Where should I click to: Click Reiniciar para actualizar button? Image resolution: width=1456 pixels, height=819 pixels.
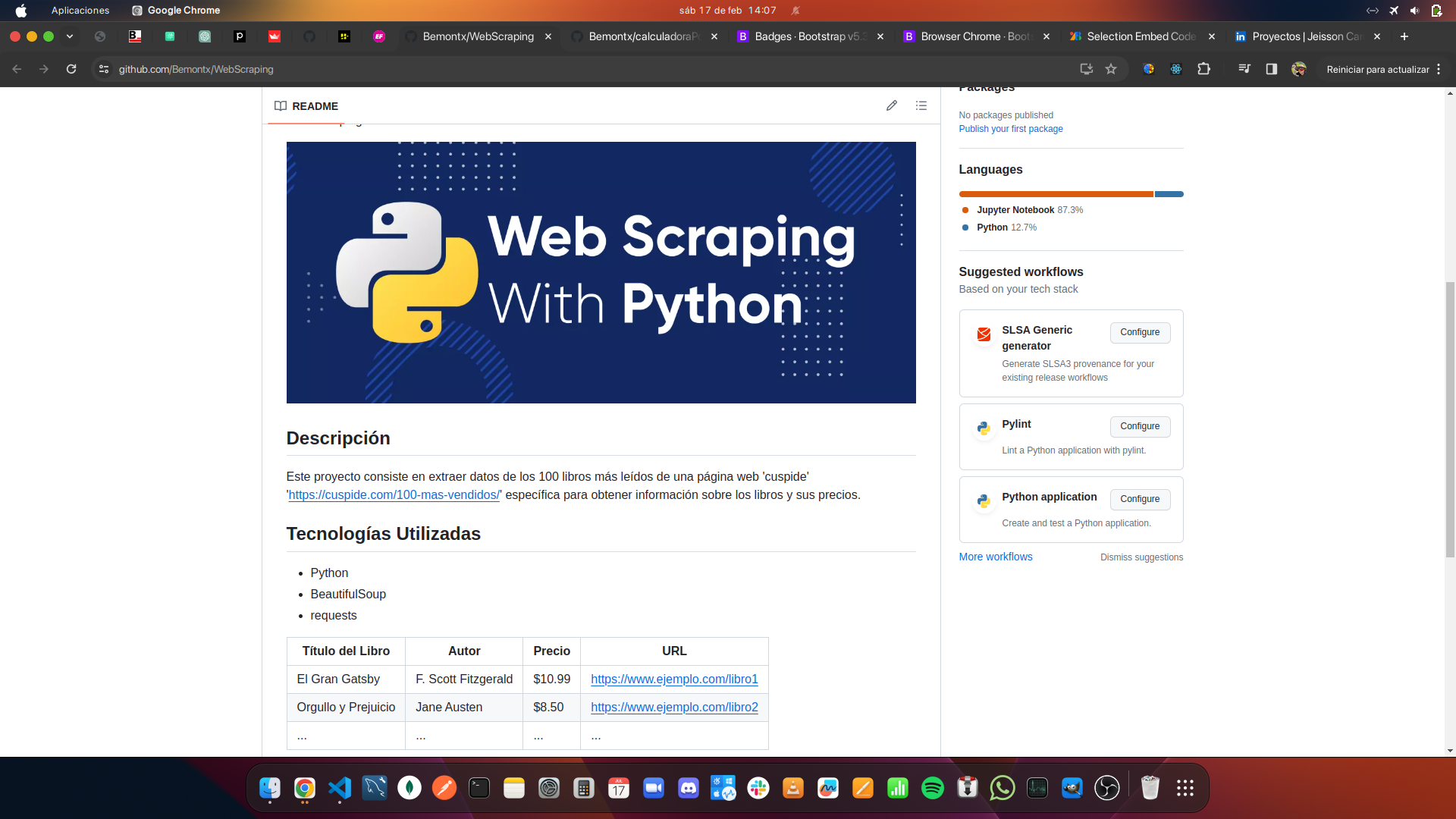[x=1378, y=69]
